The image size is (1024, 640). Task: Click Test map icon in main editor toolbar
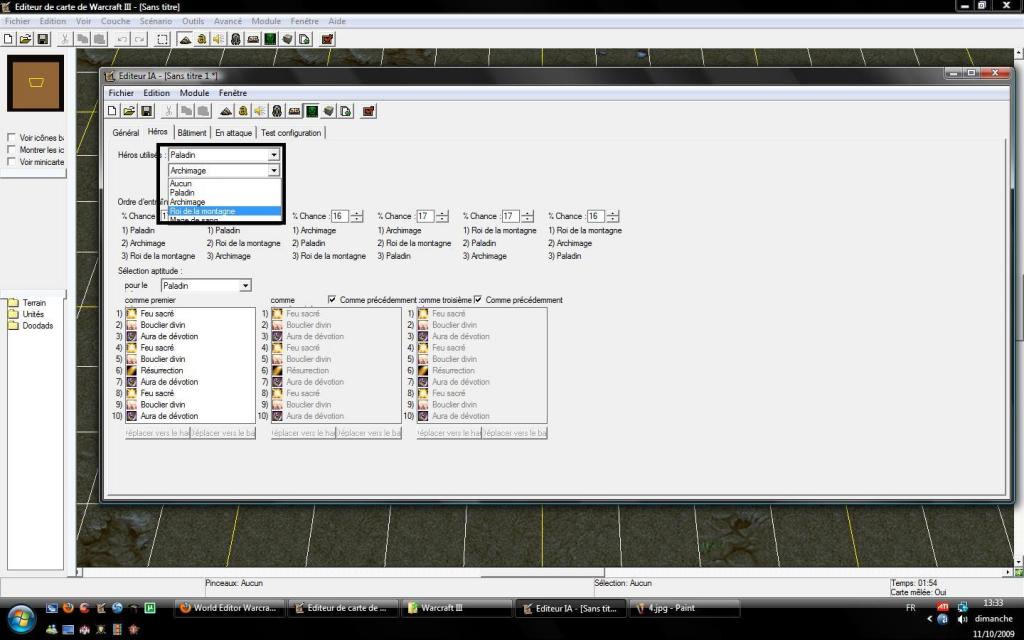tap(327, 39)
